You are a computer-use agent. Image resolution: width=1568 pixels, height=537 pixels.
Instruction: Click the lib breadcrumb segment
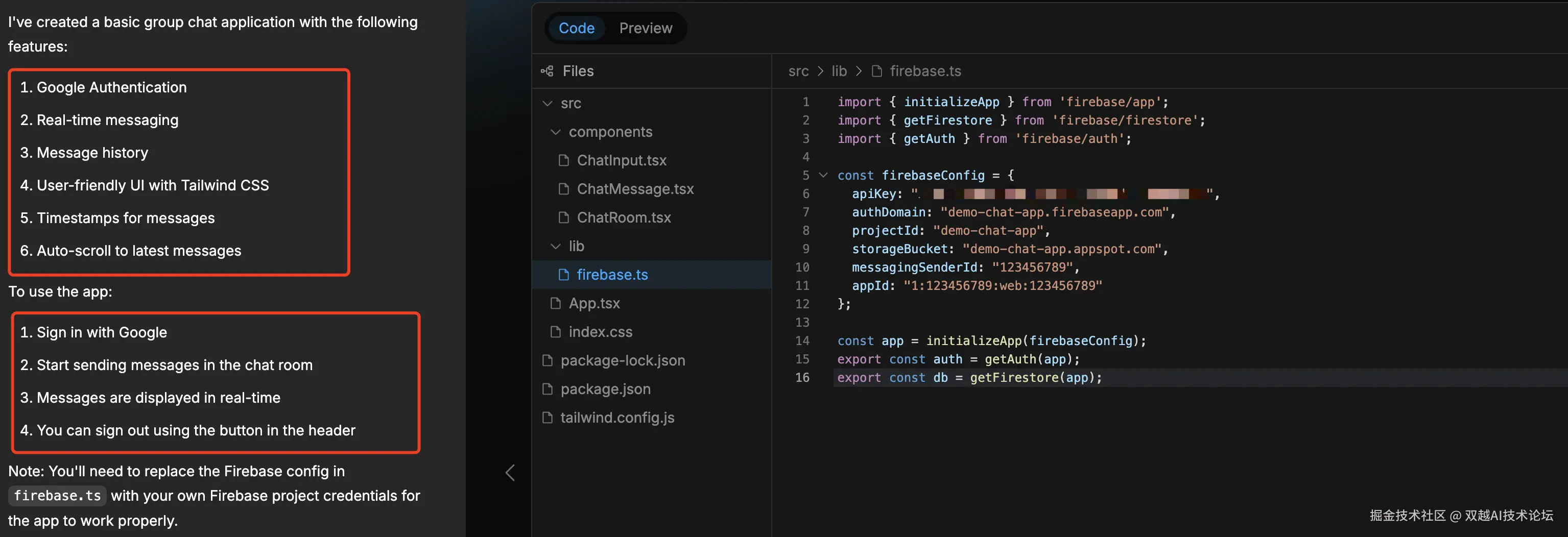839,71
